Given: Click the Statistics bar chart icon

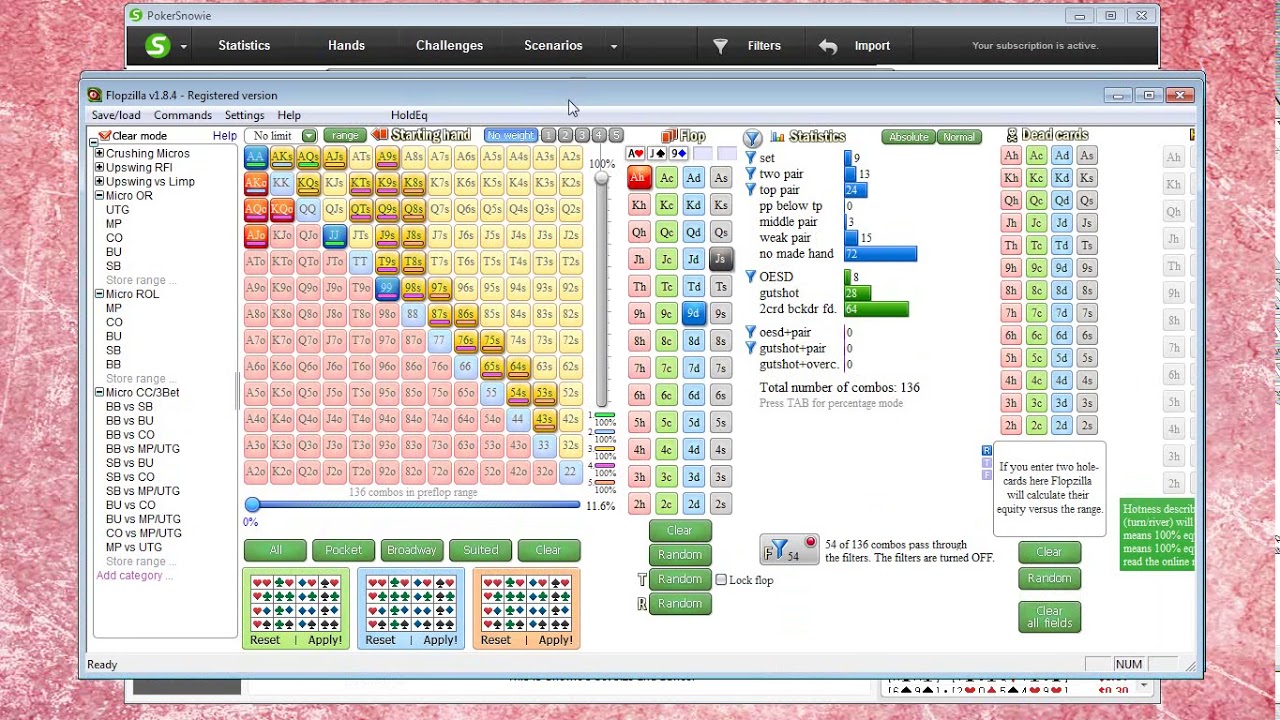Looking at the screenshot, I should point(776,136).
